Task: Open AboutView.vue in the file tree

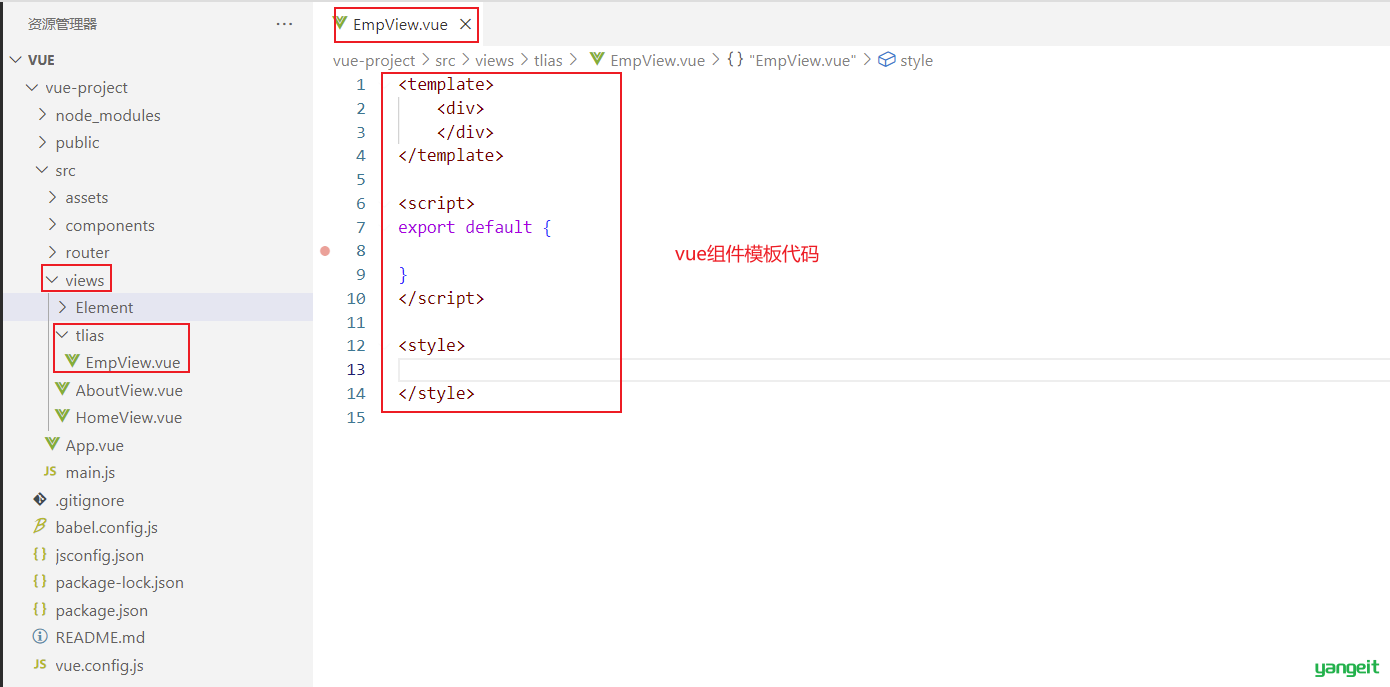Action: click(129, 390)
